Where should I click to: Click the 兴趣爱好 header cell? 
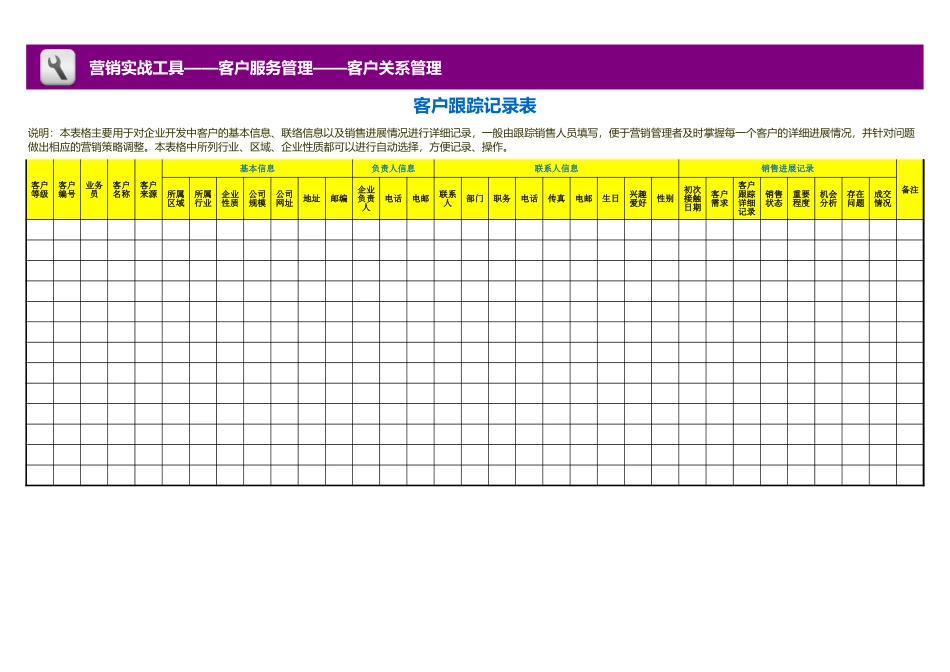pos(638,198)
